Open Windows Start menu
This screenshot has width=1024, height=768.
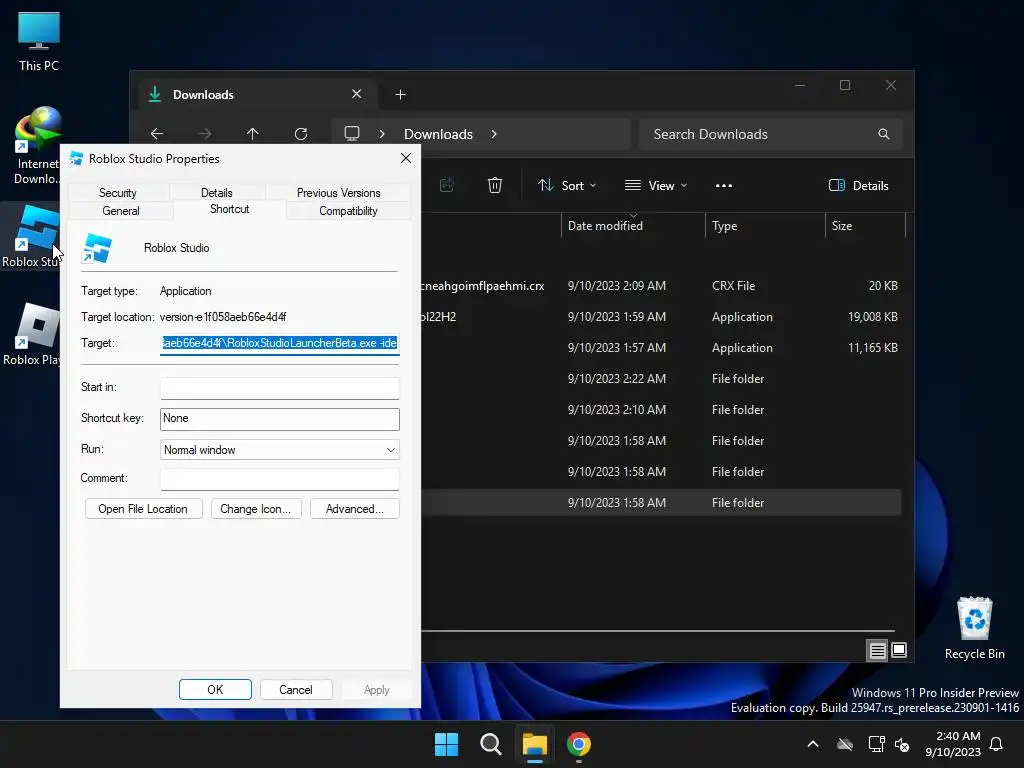pyautogui.click(x=447, y=744)
